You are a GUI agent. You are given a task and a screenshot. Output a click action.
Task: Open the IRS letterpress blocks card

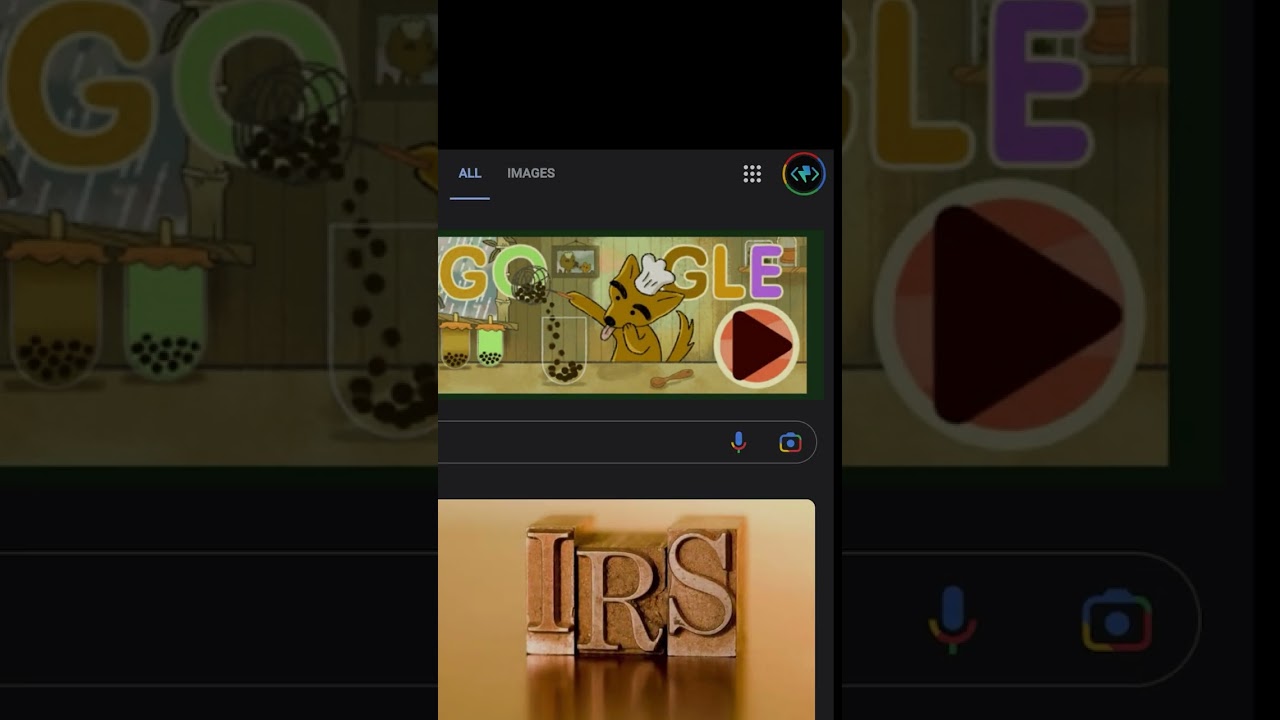[626, 609]
